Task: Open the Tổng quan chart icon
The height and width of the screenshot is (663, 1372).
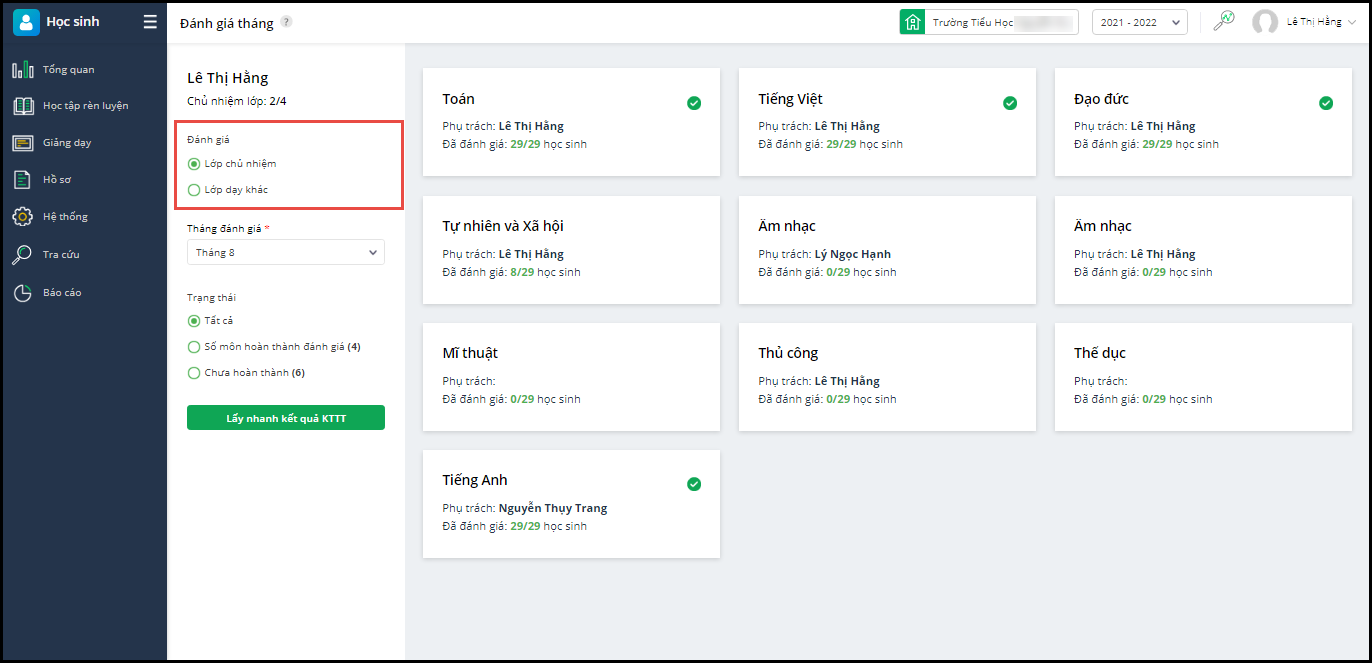Action: (22, 70)
